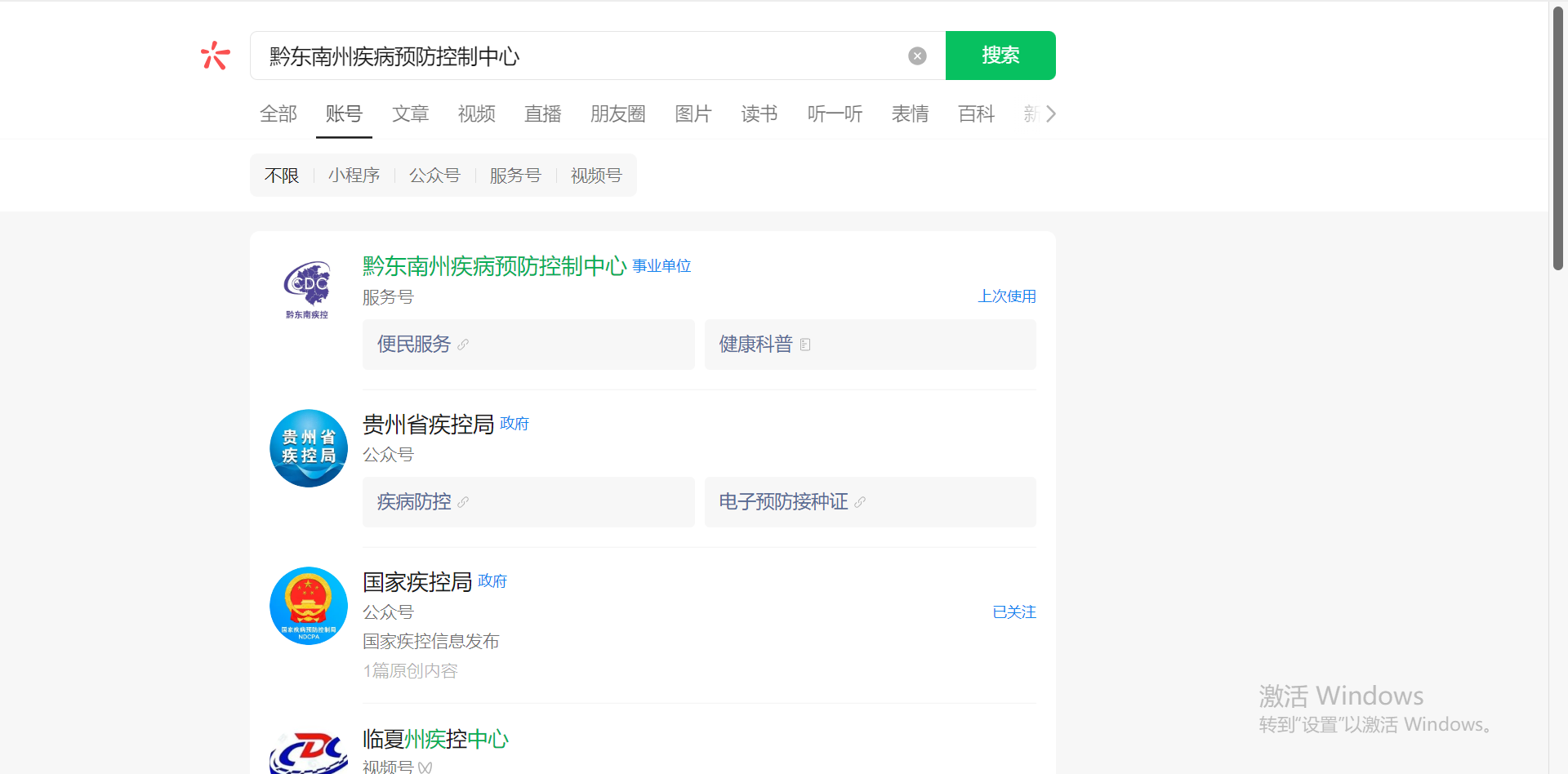Open the 百科 tab
This screenshot has width=1568, height=774.
977,113
